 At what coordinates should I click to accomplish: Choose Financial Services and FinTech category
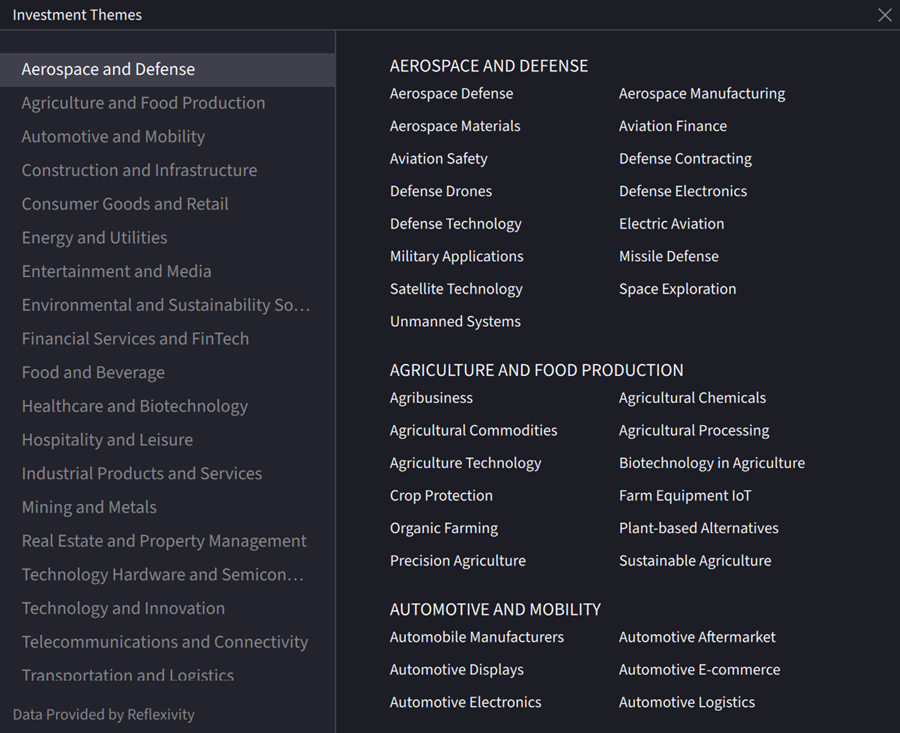135,339
